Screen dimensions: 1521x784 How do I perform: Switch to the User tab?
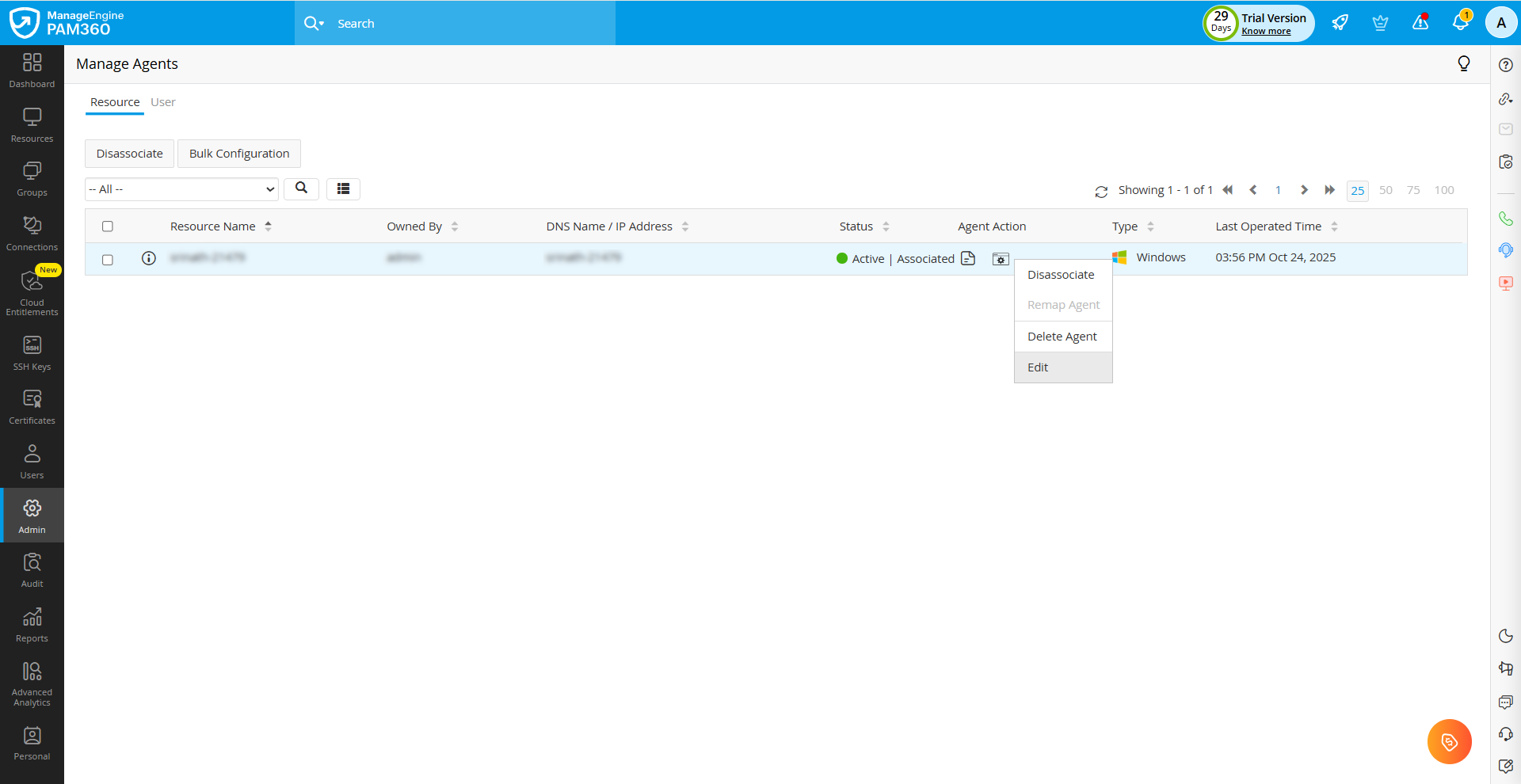(x=163, y=102)
